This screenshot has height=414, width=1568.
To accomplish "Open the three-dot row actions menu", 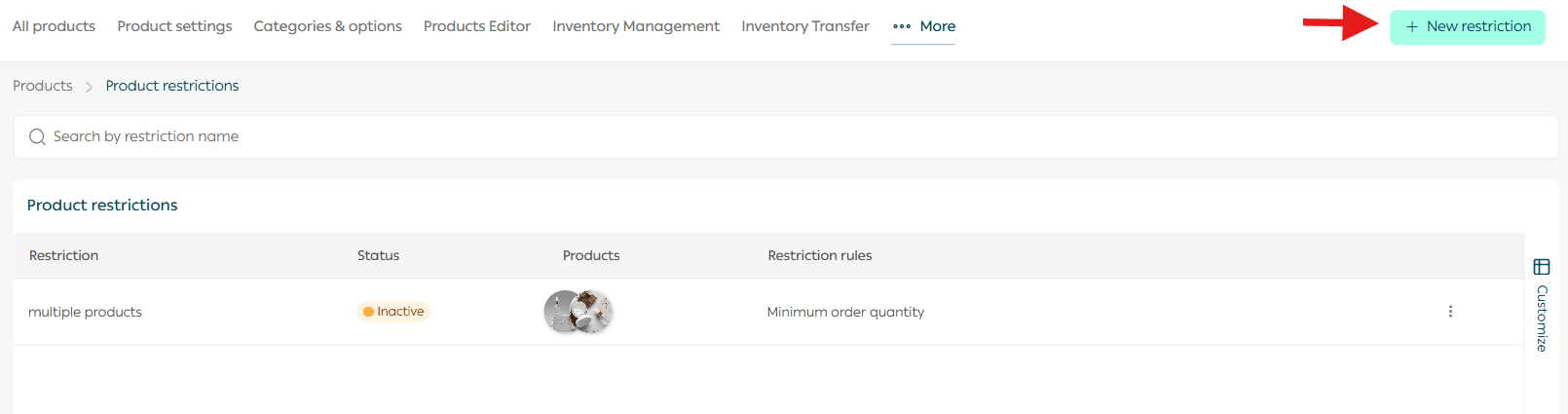I will pyautogui.click(x=1450, y=312).
